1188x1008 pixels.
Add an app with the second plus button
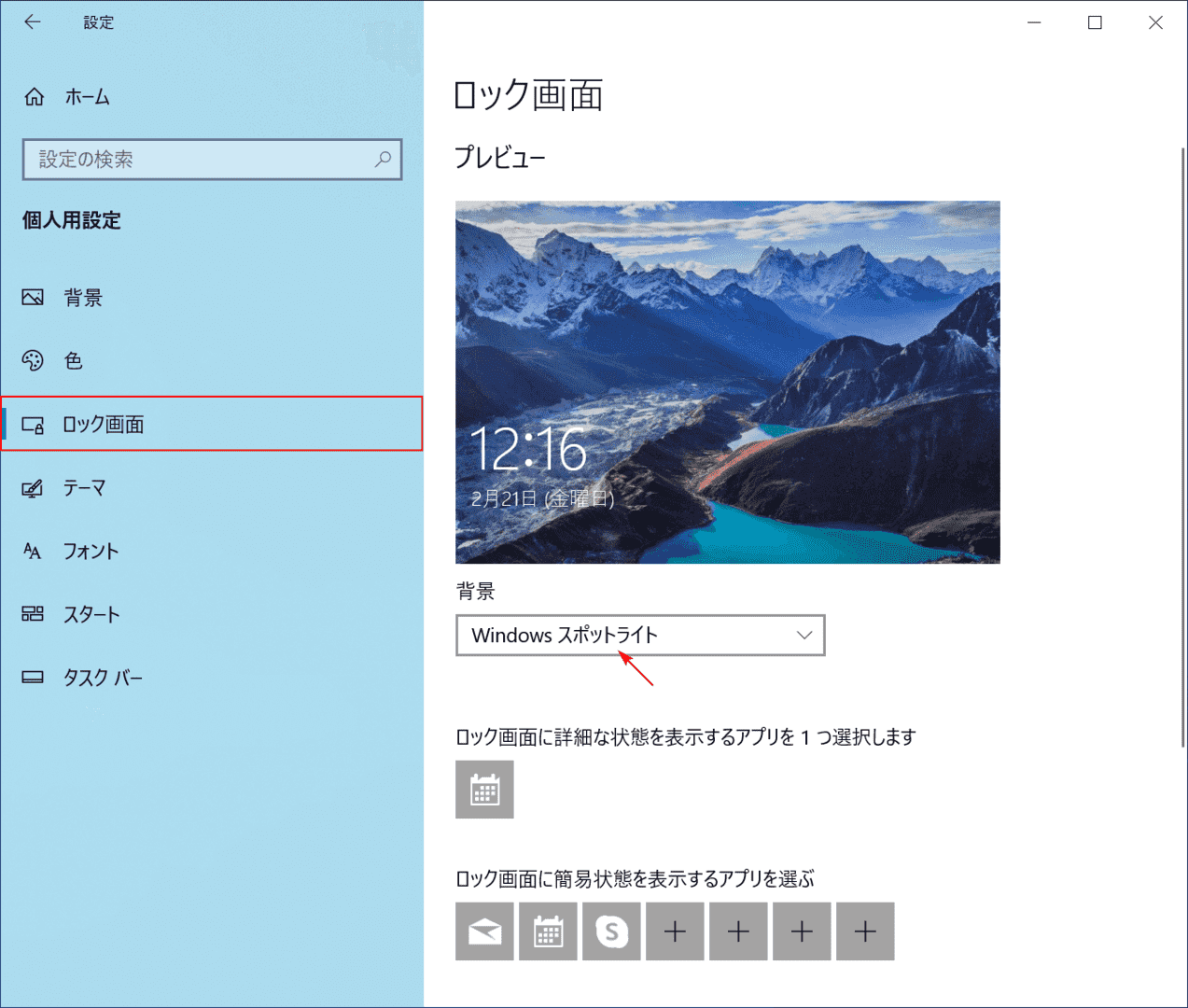(738, 931)
